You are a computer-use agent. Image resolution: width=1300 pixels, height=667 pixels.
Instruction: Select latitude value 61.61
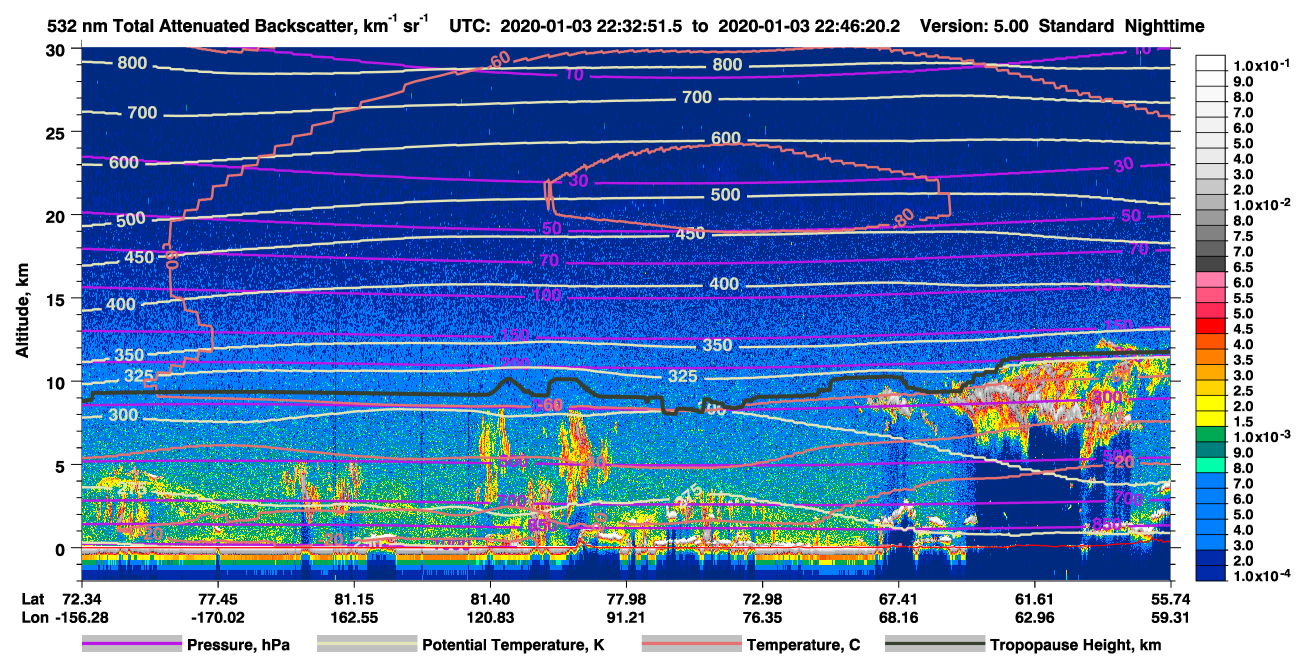coord(1034,598)
